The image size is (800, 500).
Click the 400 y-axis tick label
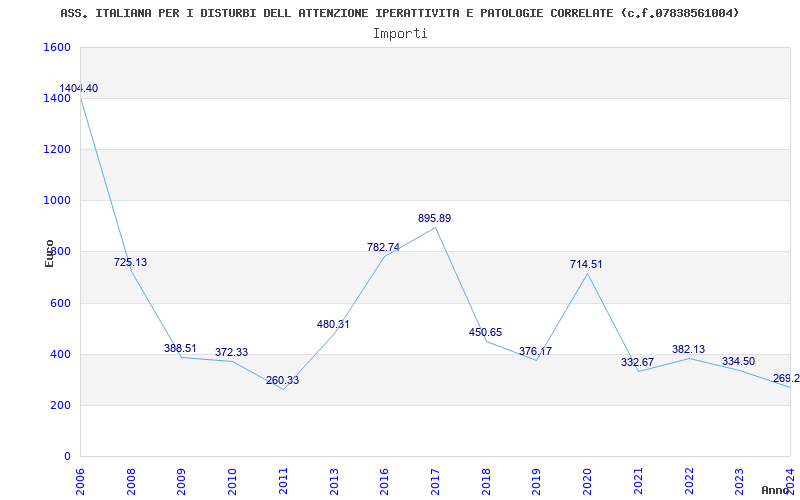coord(61,354)
